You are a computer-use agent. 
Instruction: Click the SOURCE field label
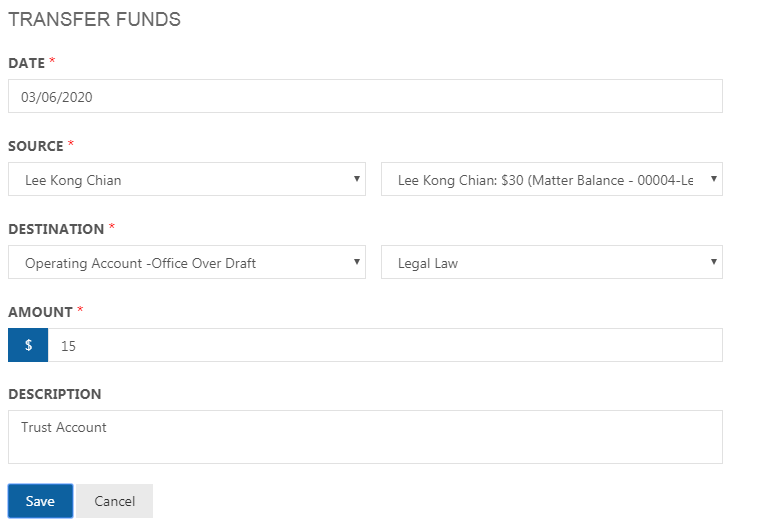(35, 146)
